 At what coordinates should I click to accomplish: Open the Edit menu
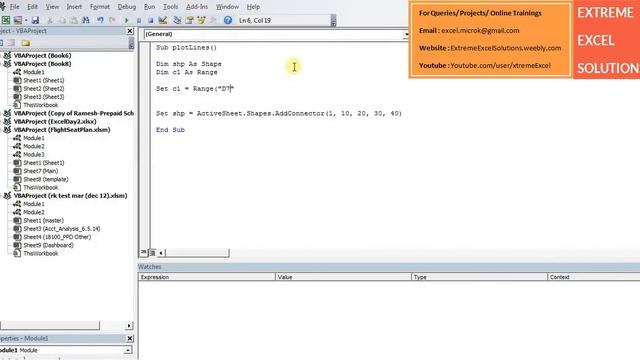point(32,7)
